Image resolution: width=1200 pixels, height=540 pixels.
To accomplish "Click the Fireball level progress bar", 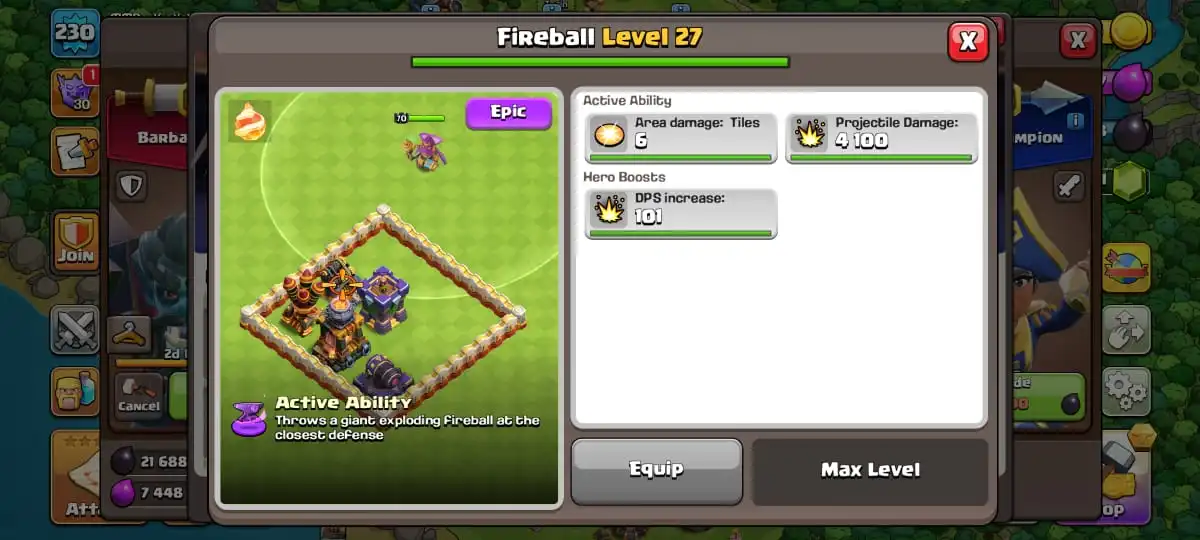I will click(x=600, y=62).
